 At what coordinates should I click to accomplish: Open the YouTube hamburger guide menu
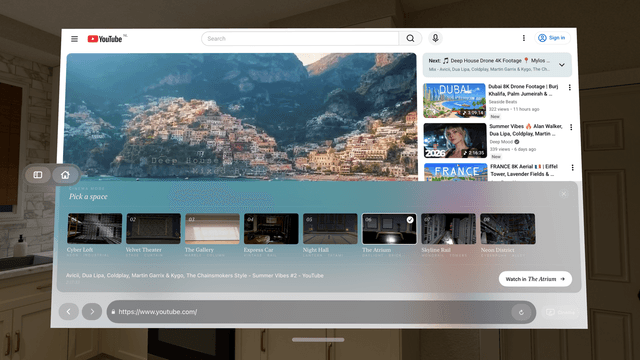[74, 39]
